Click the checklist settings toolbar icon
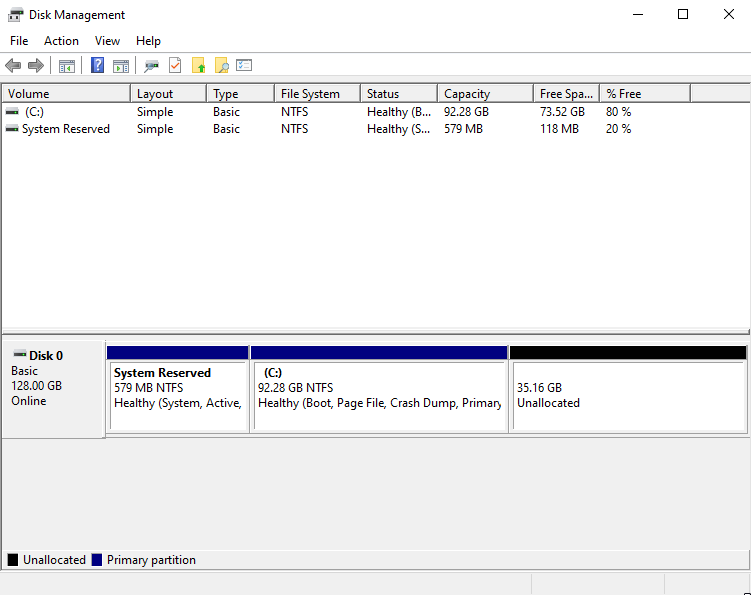This screenshot has width=751, height=595. pyautogui.click(x=244, y=65)
